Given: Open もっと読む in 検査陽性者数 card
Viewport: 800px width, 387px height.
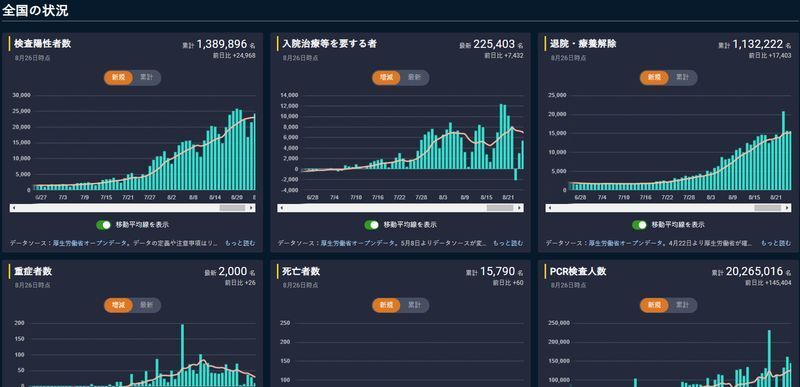Looking at the screenshot, I should point(240,243).
